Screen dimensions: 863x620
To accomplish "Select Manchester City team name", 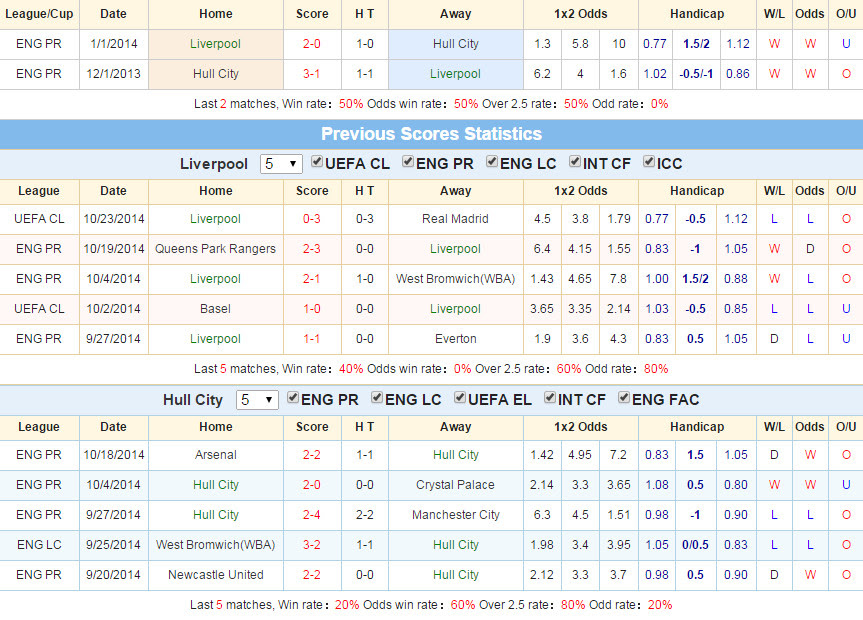I will click(456, 515).
